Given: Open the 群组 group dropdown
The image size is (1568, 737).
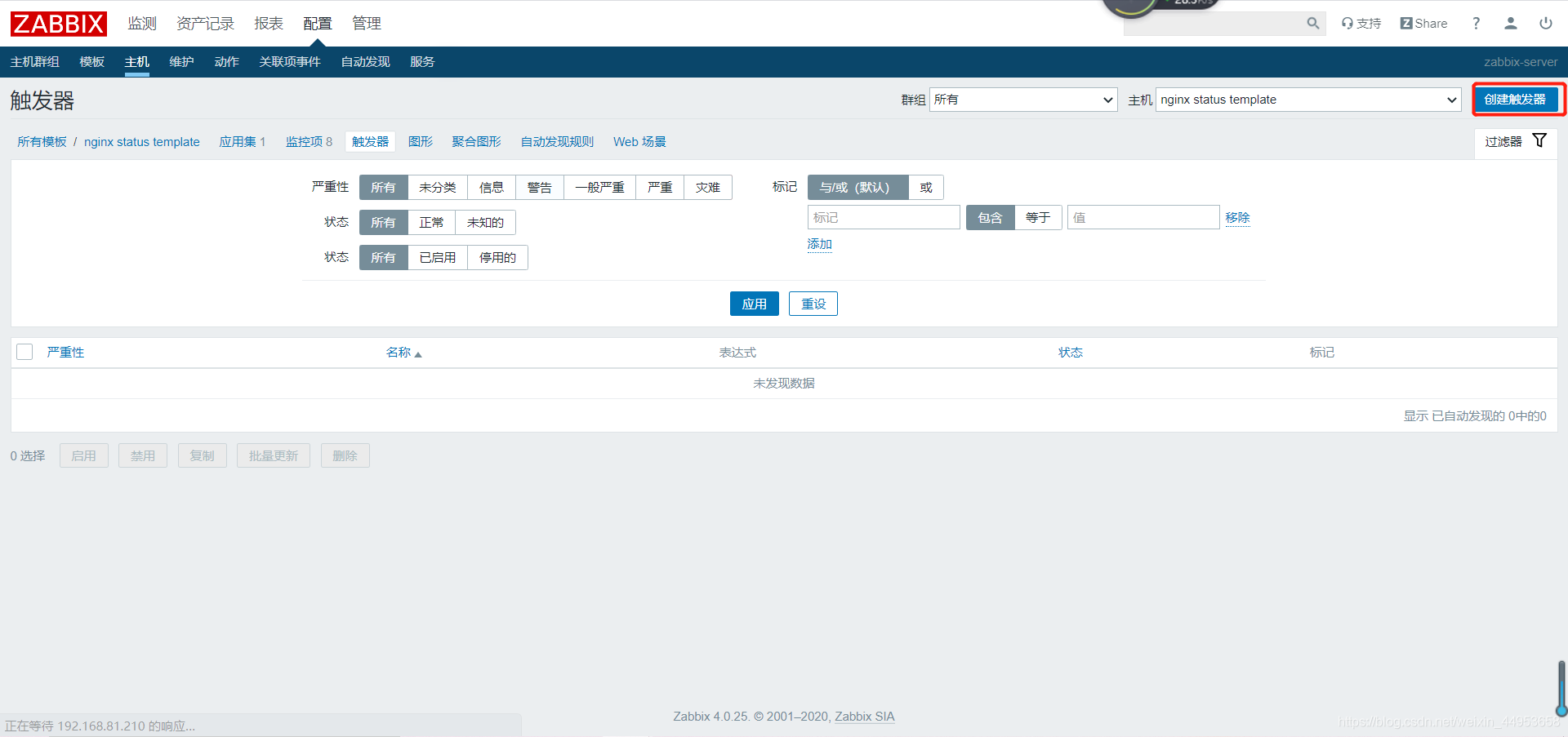Looking at the screenshot, I should [1023, 100].
